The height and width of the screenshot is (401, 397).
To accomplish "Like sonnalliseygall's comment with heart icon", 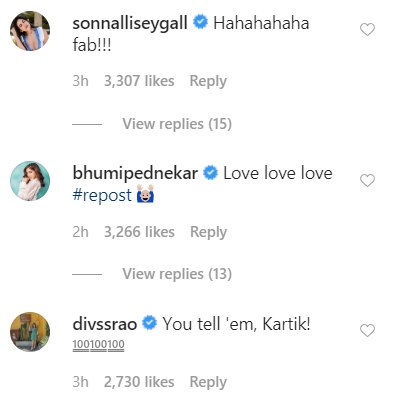I will pyautogui.click(x=367, y=30).
